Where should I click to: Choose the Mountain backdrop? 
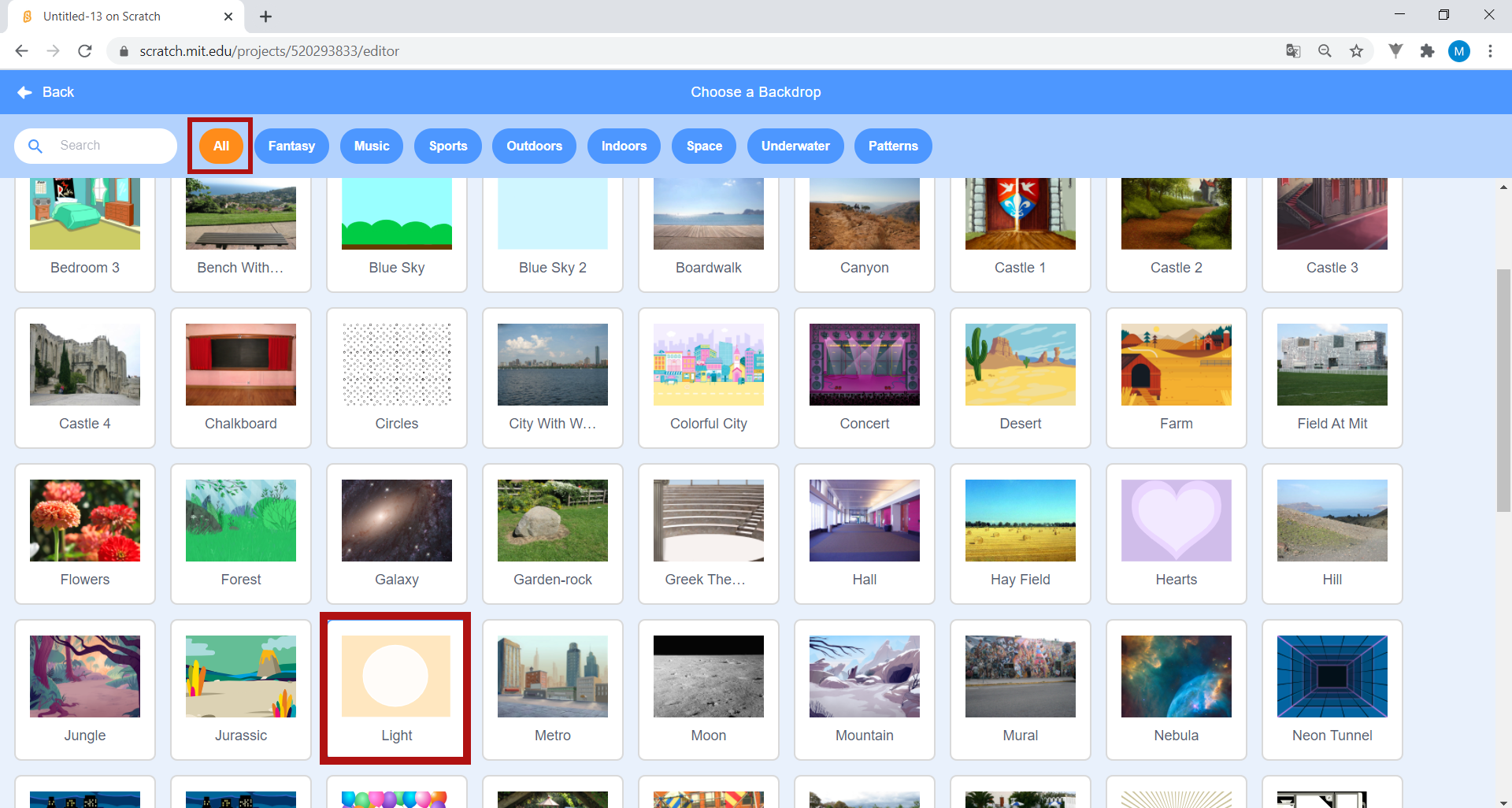tap(865, 690)
